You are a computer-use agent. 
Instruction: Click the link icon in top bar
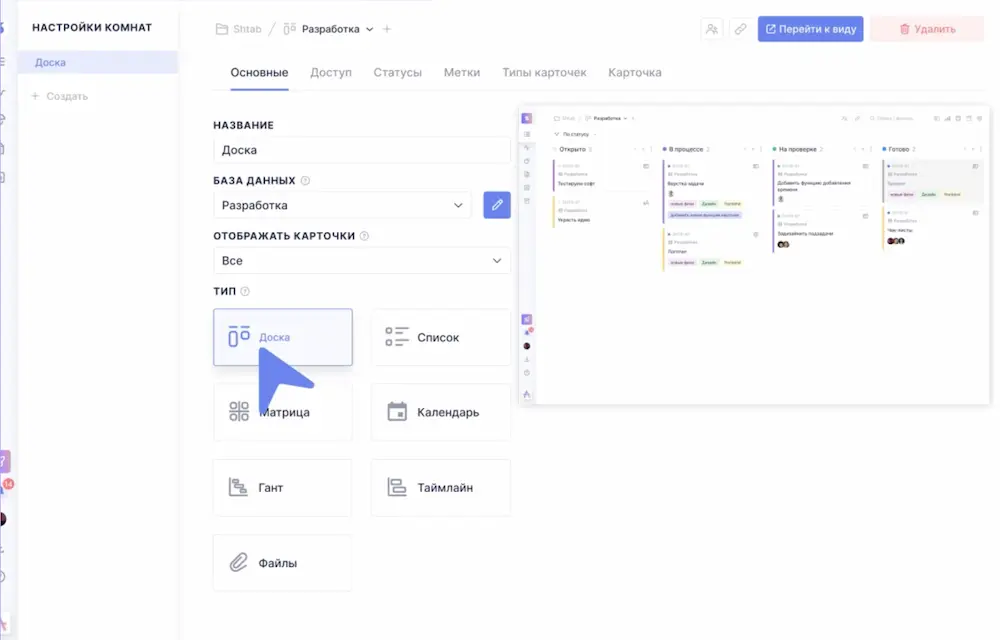tap(740, 29)
